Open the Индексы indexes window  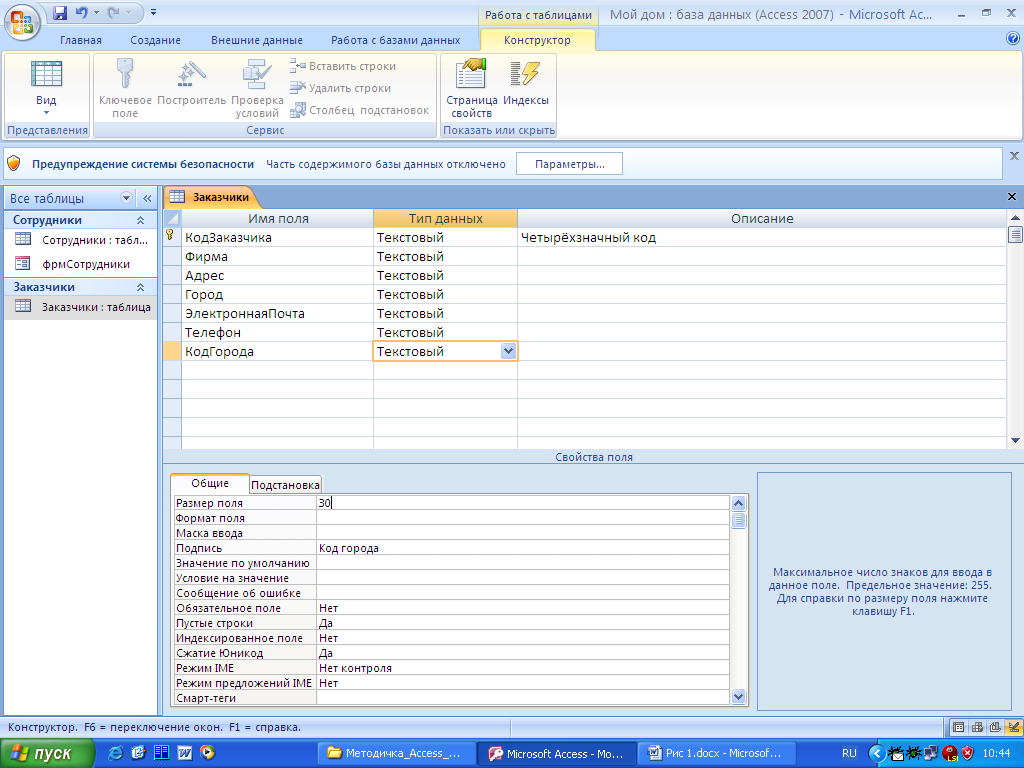click(526, 82)
